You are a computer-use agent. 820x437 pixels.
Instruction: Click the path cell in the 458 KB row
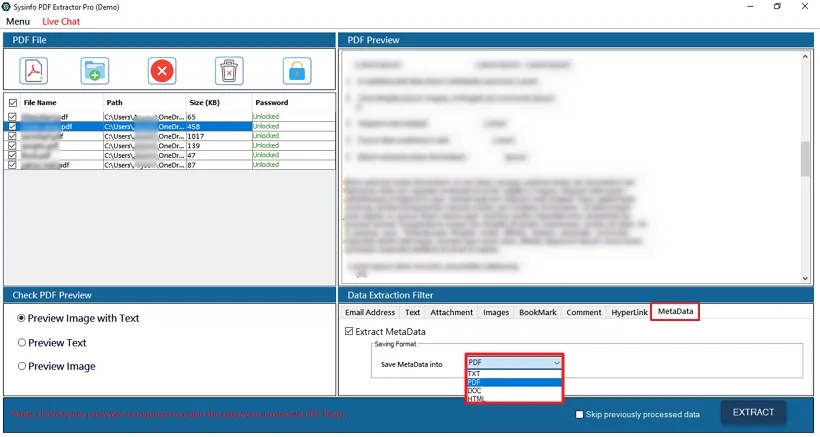[x=144, y=126]
